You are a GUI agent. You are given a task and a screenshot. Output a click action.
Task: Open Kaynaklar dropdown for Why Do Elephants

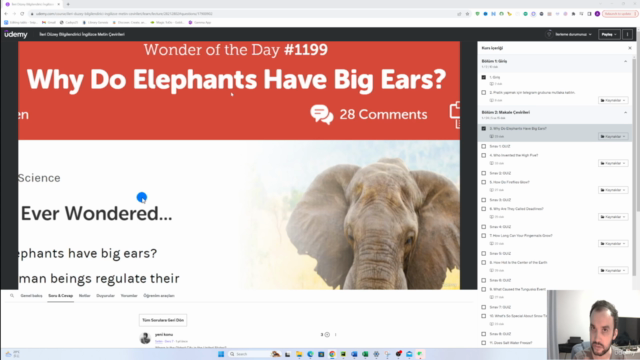tap(613, 136)
